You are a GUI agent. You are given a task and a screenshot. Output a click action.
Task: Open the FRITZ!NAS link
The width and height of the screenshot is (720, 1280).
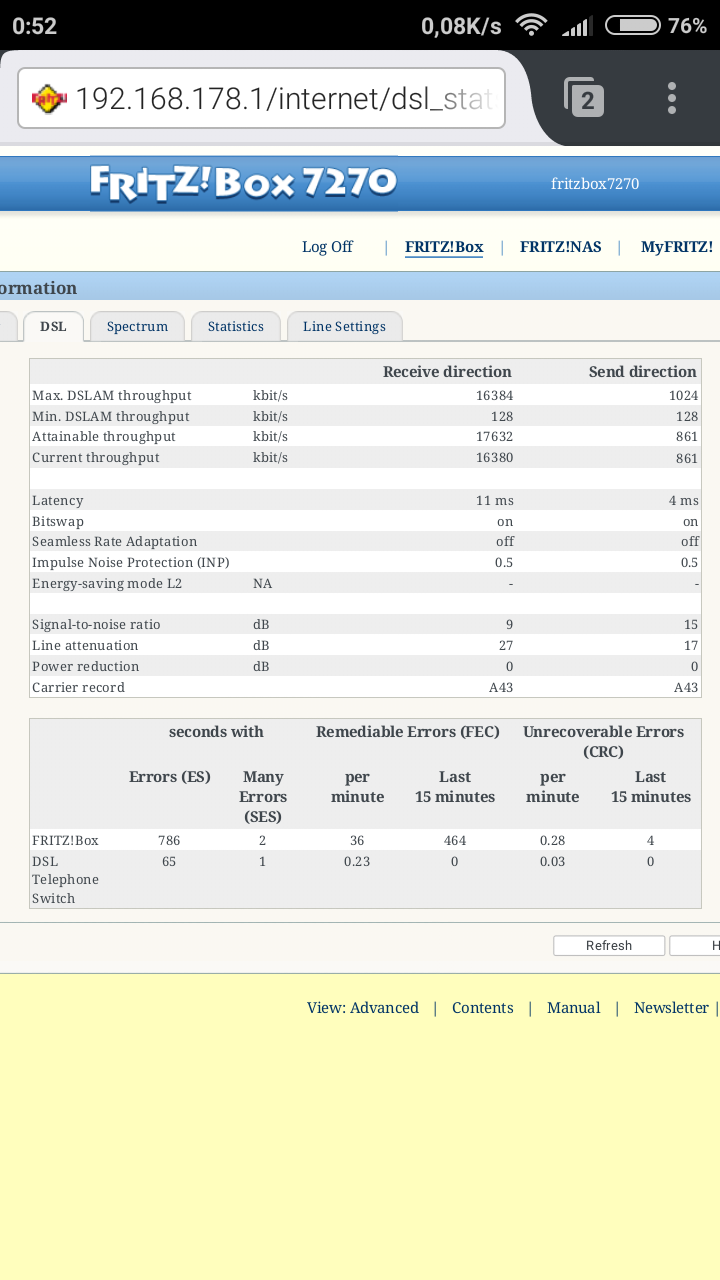[x=560, y=247]
